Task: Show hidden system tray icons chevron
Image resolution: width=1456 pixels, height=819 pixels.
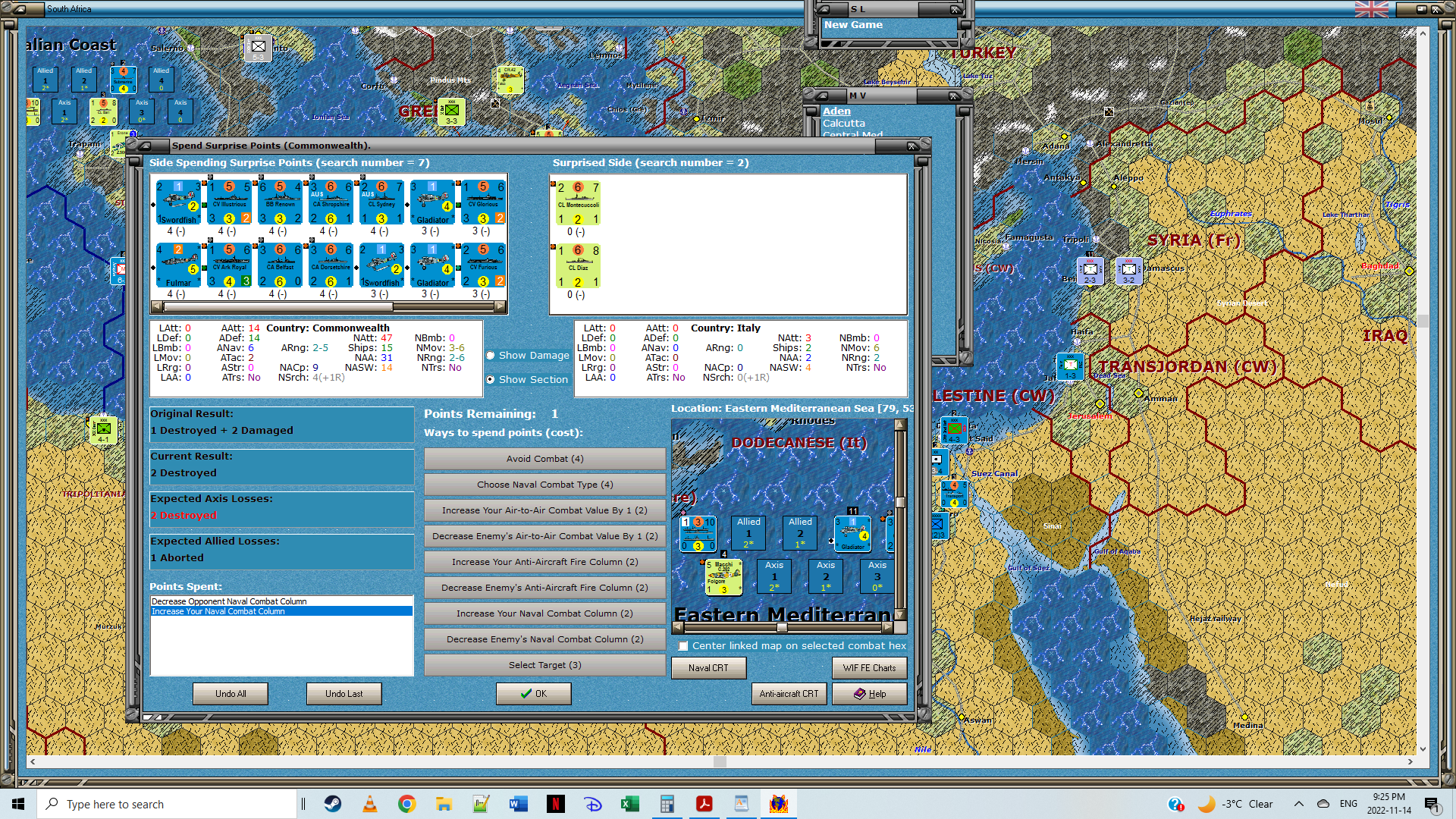Action: click(x=1298, y=804)
